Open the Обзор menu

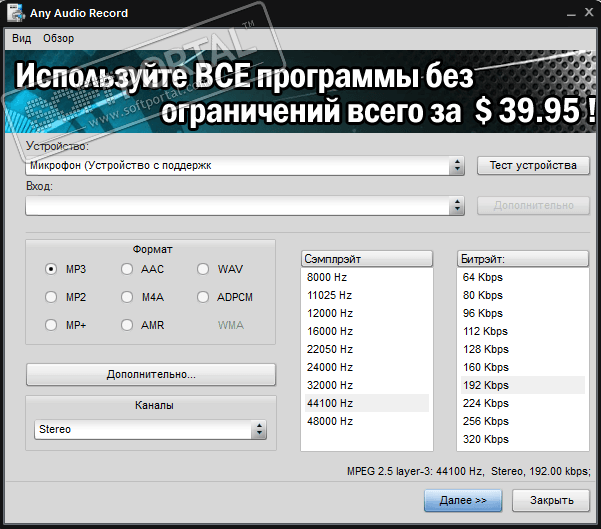tap(58, 38)
